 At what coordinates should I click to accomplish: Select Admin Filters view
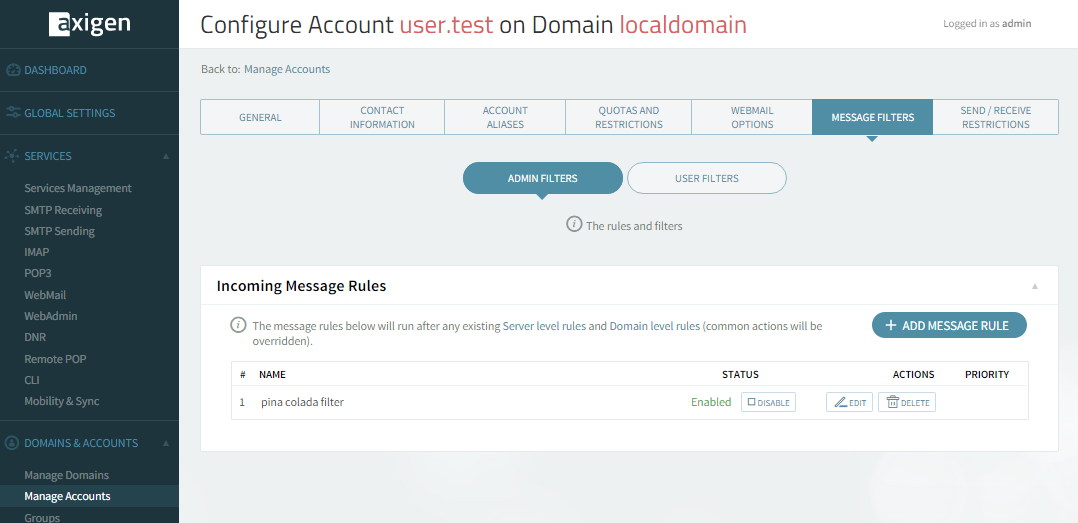click(542, 178)
